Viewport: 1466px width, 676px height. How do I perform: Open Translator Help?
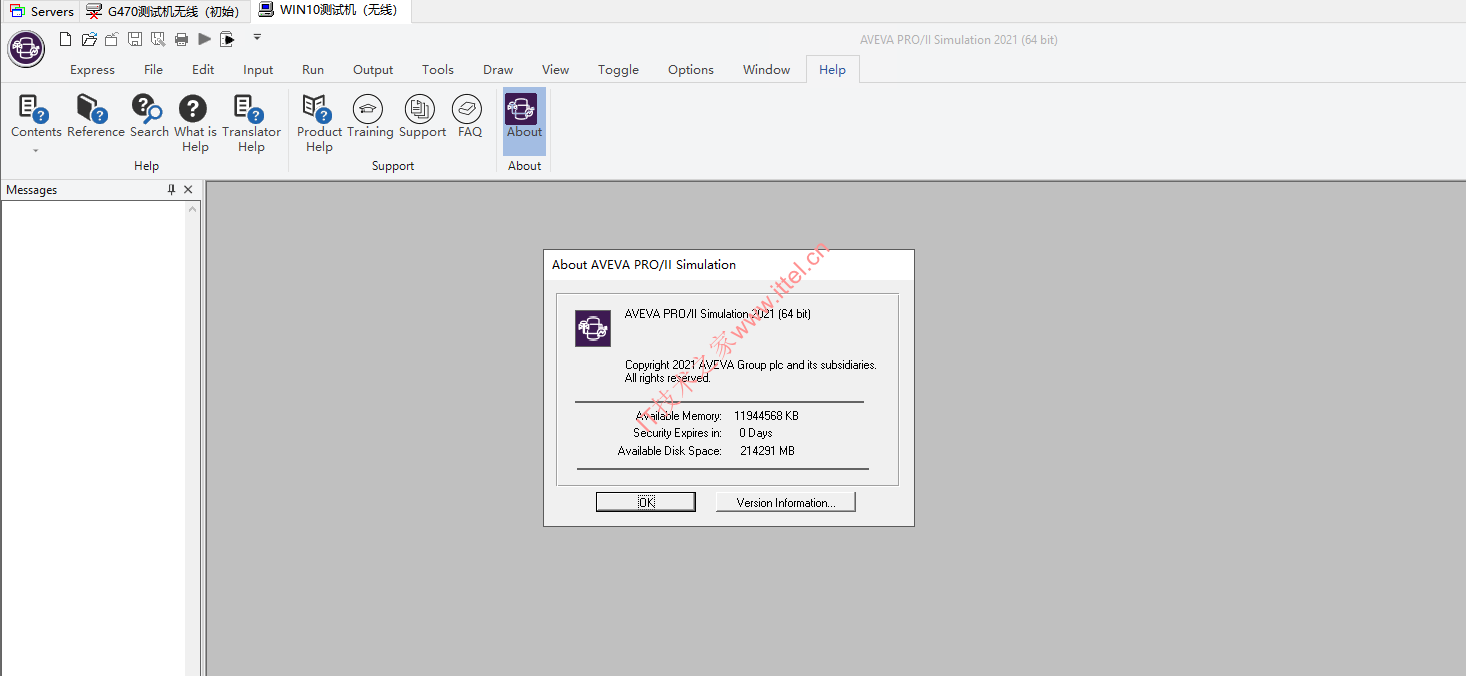251,124
